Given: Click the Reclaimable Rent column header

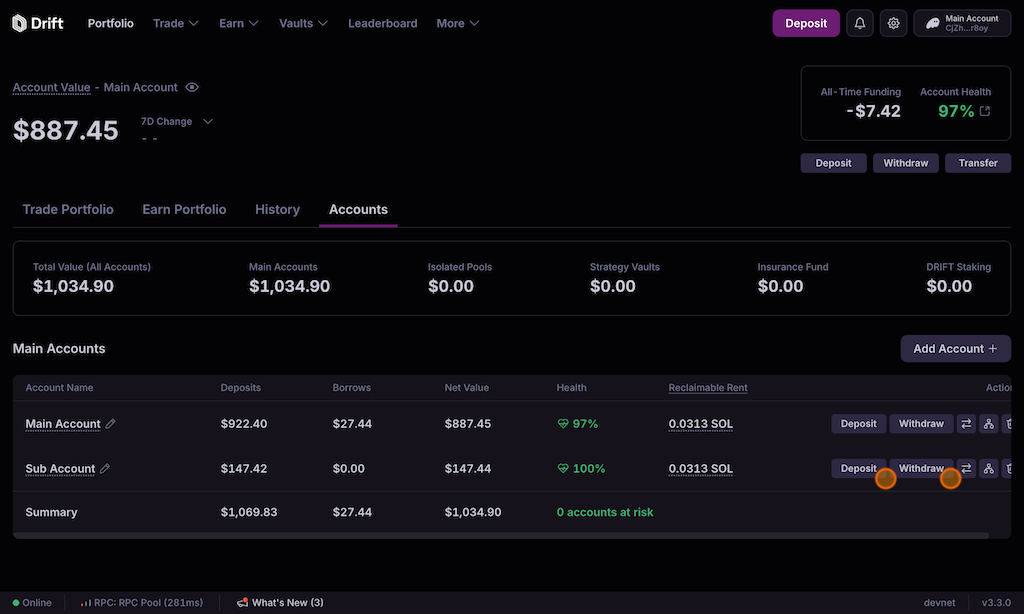Looking at the screenshot, I should tap(707, 388).
